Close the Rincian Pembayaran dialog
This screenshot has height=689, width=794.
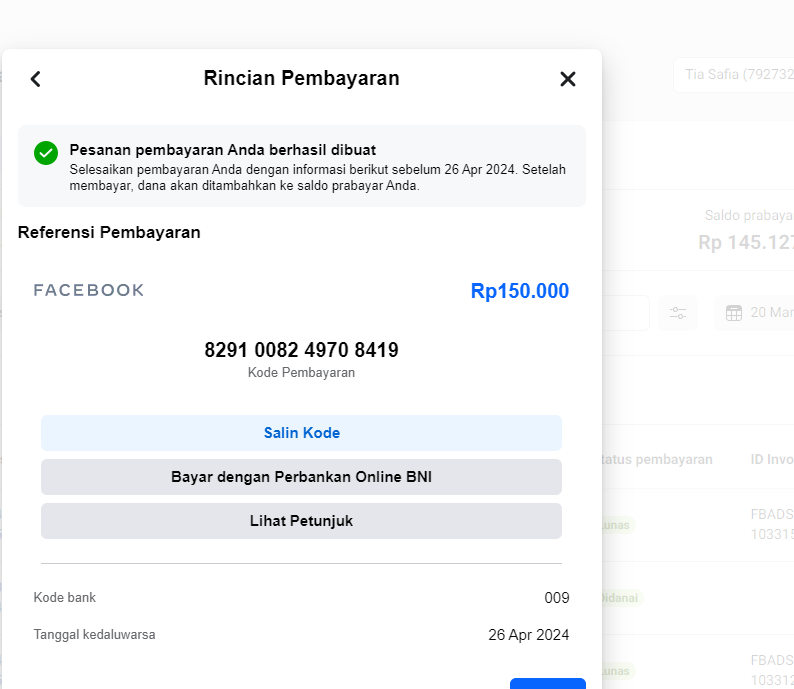tap(567, 79)
